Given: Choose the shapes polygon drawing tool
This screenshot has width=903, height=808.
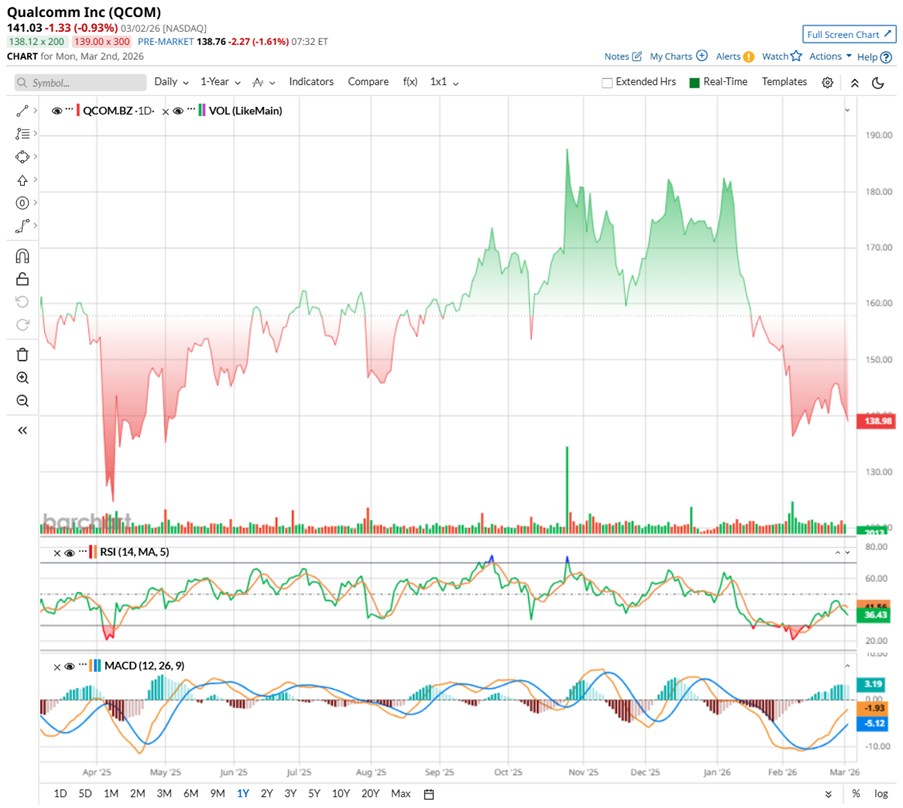Looking at the screenshot, I should pyautogui.click(x=22, y=157).
